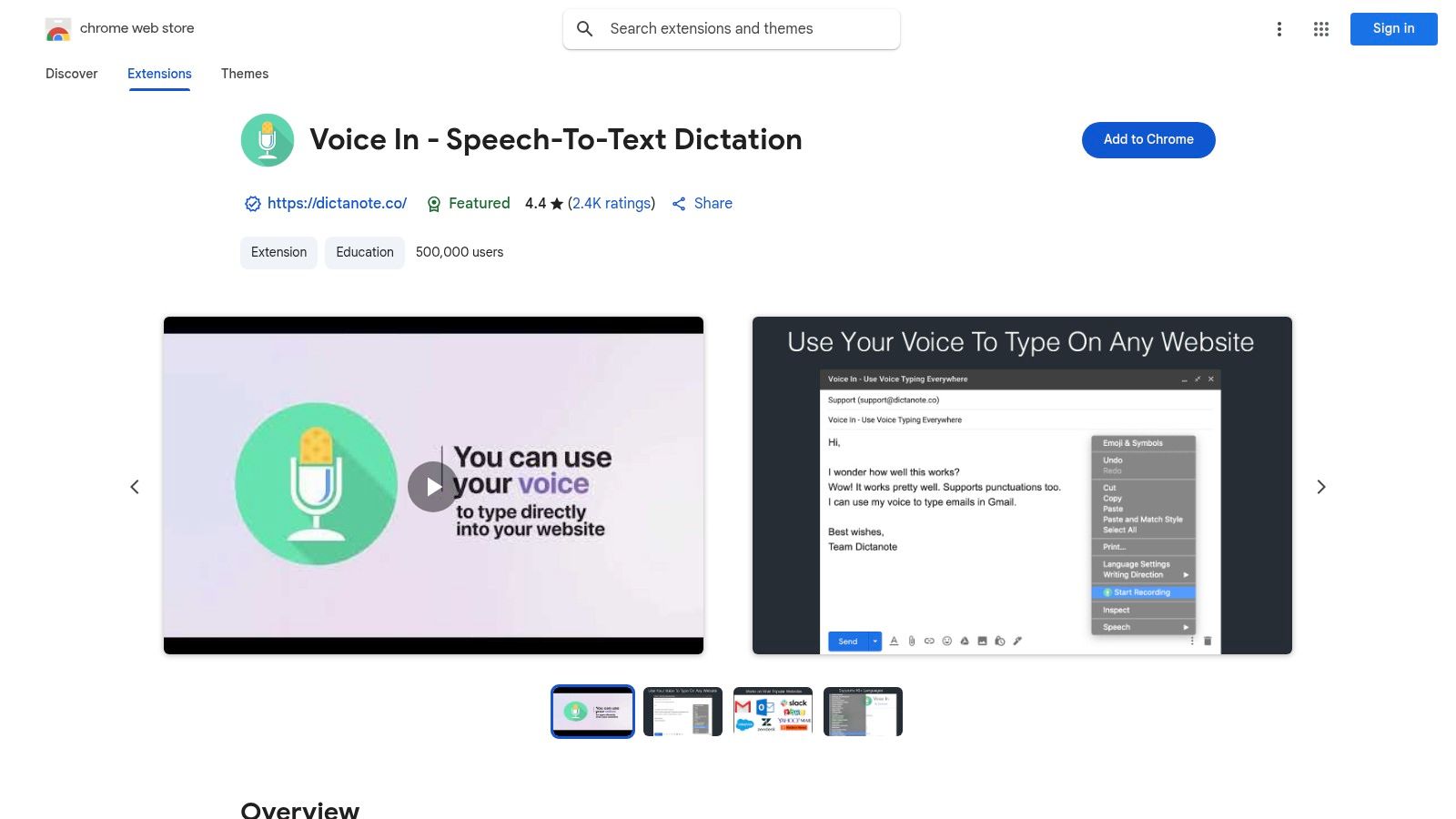This screenshot has width=1456, height=819.
Task: Click the Voice In extension title
Action: [556, 140]
